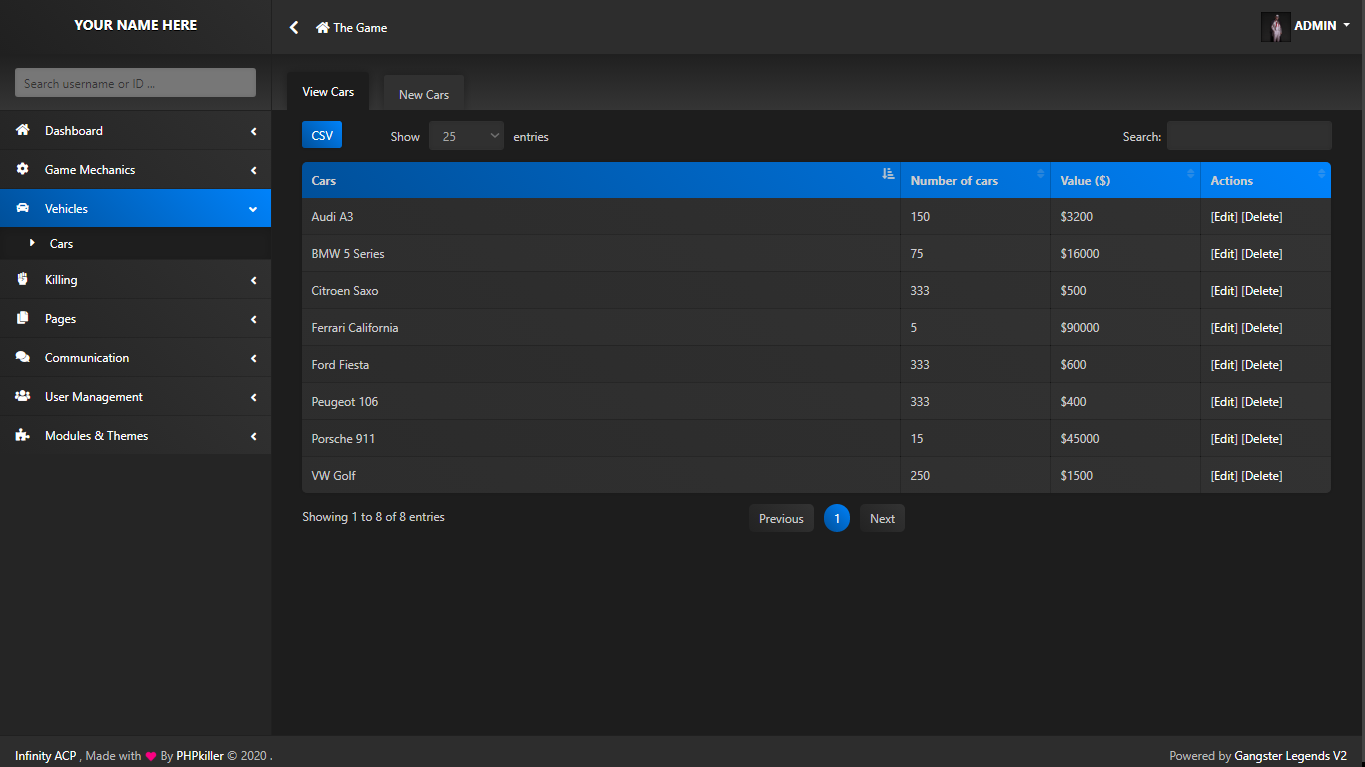Click Edit link for Ferrari California
Image resolution: width=1365 pixels, height=767 pixels.
1224,328
